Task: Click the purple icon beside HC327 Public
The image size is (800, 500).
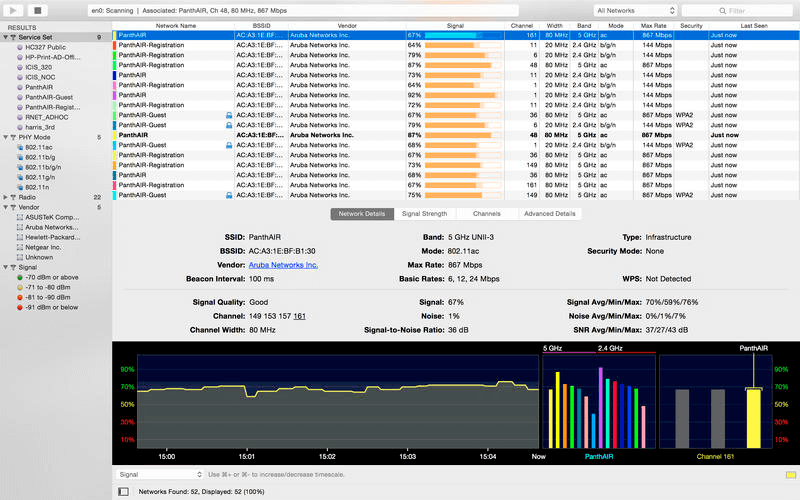Action: coord(20,47)
